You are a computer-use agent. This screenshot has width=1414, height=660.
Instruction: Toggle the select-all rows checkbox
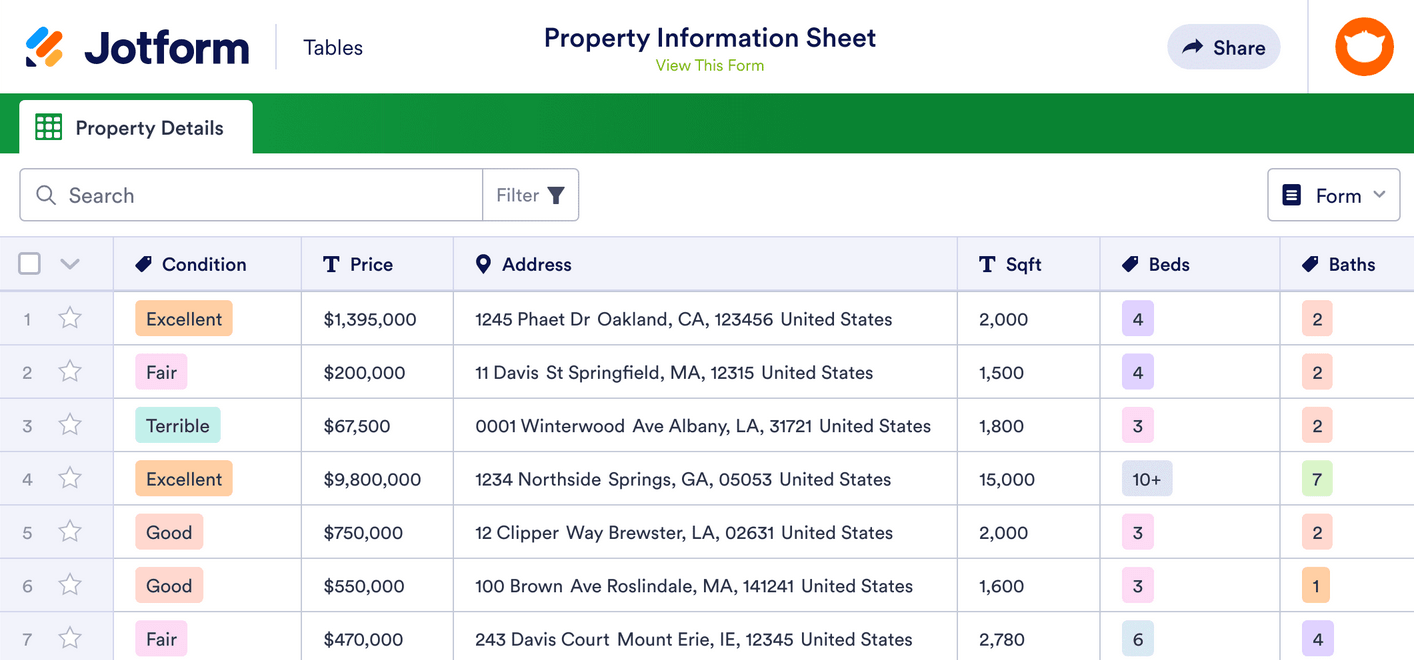coord(30,264)
